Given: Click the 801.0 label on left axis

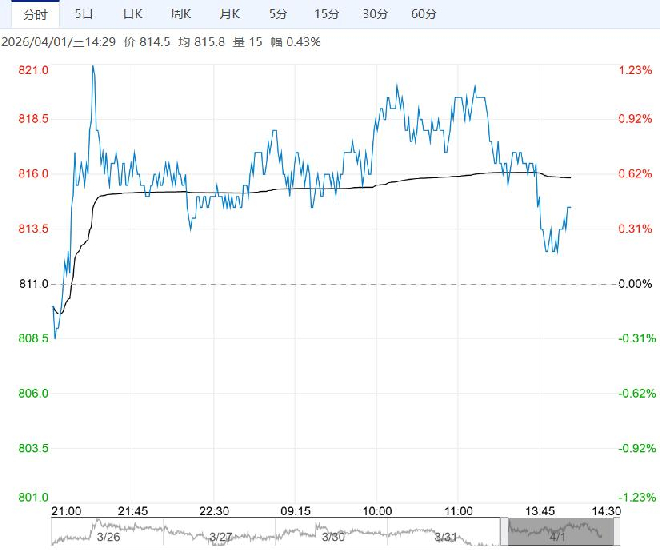Looking at the screenshot, I should 34,497.
